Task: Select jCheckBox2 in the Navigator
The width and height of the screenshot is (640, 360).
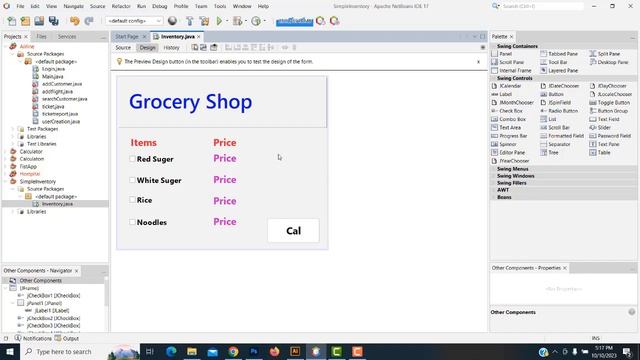Action: tap(53, 318)
